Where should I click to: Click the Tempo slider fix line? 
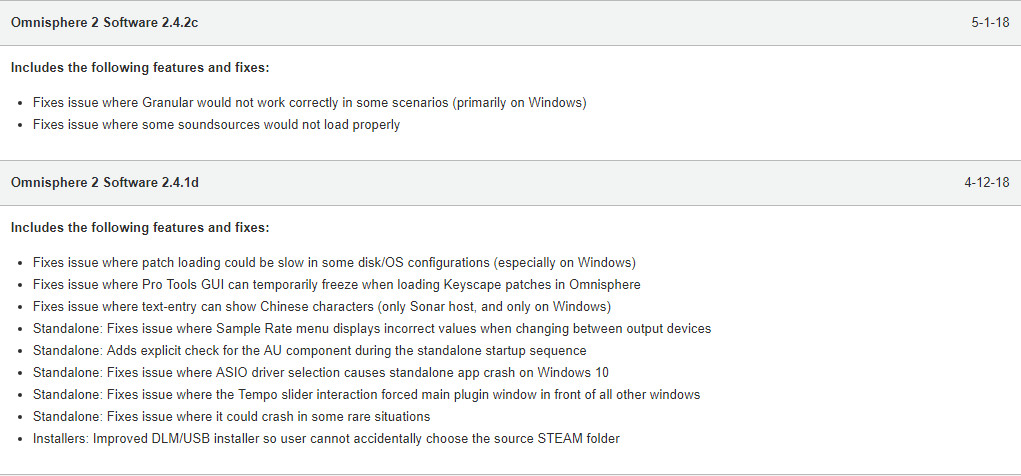[x=366, y=394]
